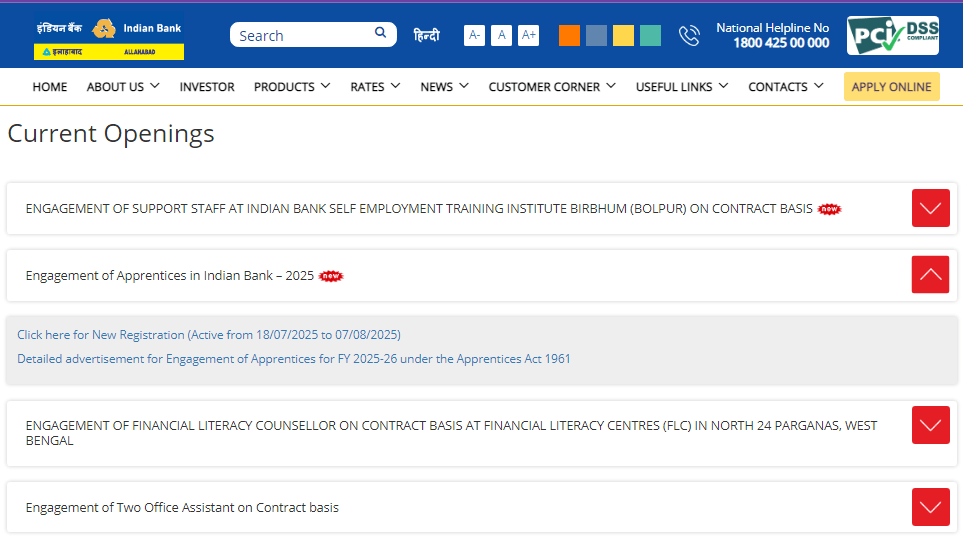963x536 pixels.
Task: Click the search magnifier icon
Action: click(380, 34)
